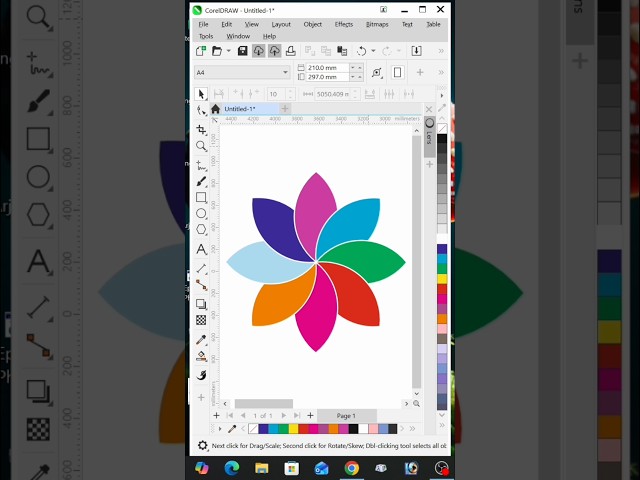The height and width of the screenshot is (480, 640).
Task: Select the Smart Fill tool
Action: coord(201,375)
